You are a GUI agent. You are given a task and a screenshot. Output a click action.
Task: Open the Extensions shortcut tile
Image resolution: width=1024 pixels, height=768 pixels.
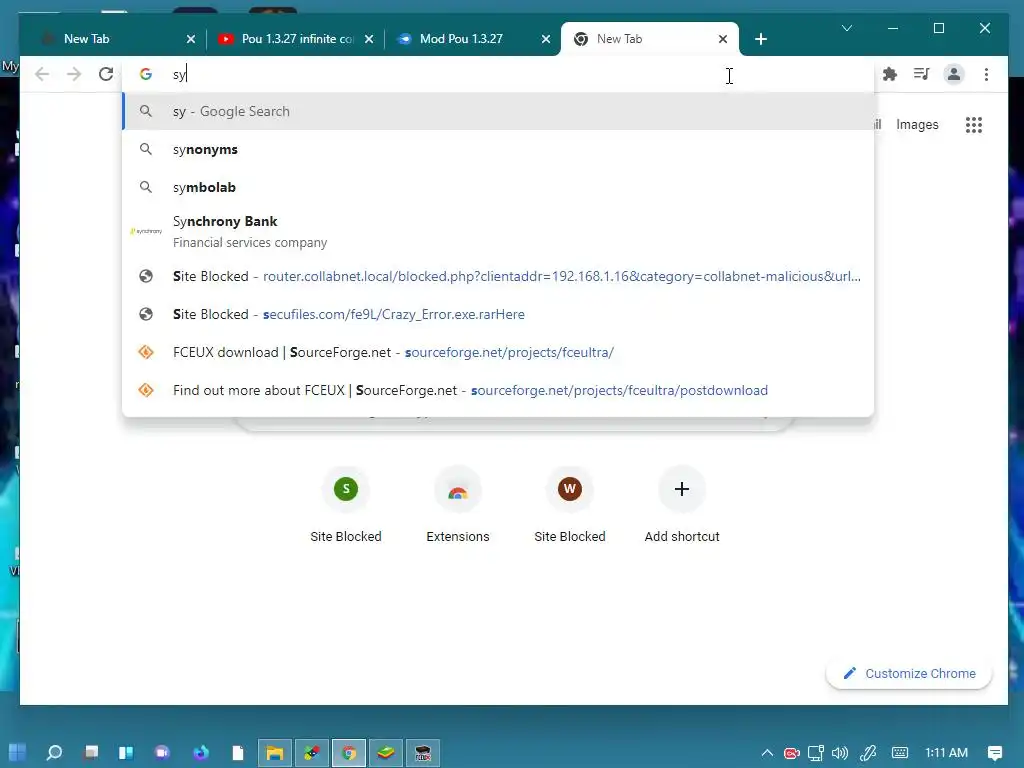click(458, 506)
